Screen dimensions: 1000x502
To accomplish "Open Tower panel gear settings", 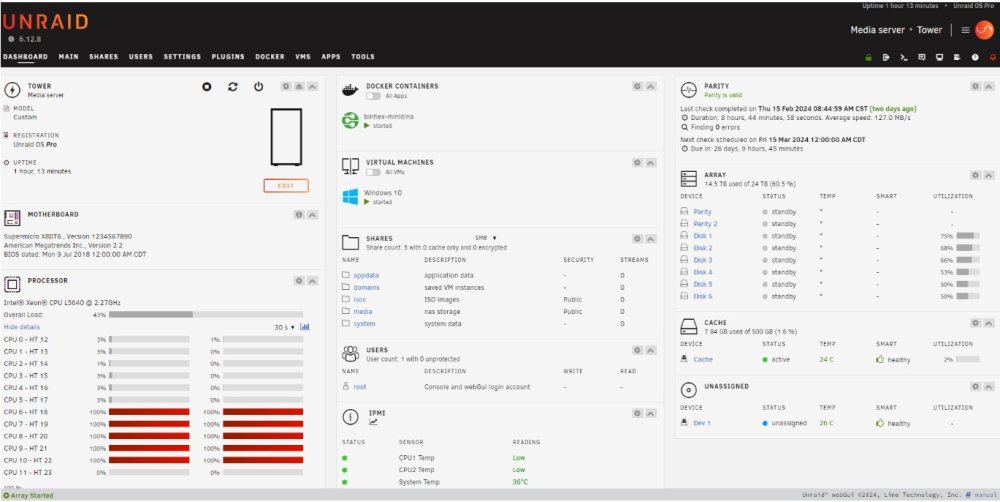I will pyautogui.click(x=286, y=86).
